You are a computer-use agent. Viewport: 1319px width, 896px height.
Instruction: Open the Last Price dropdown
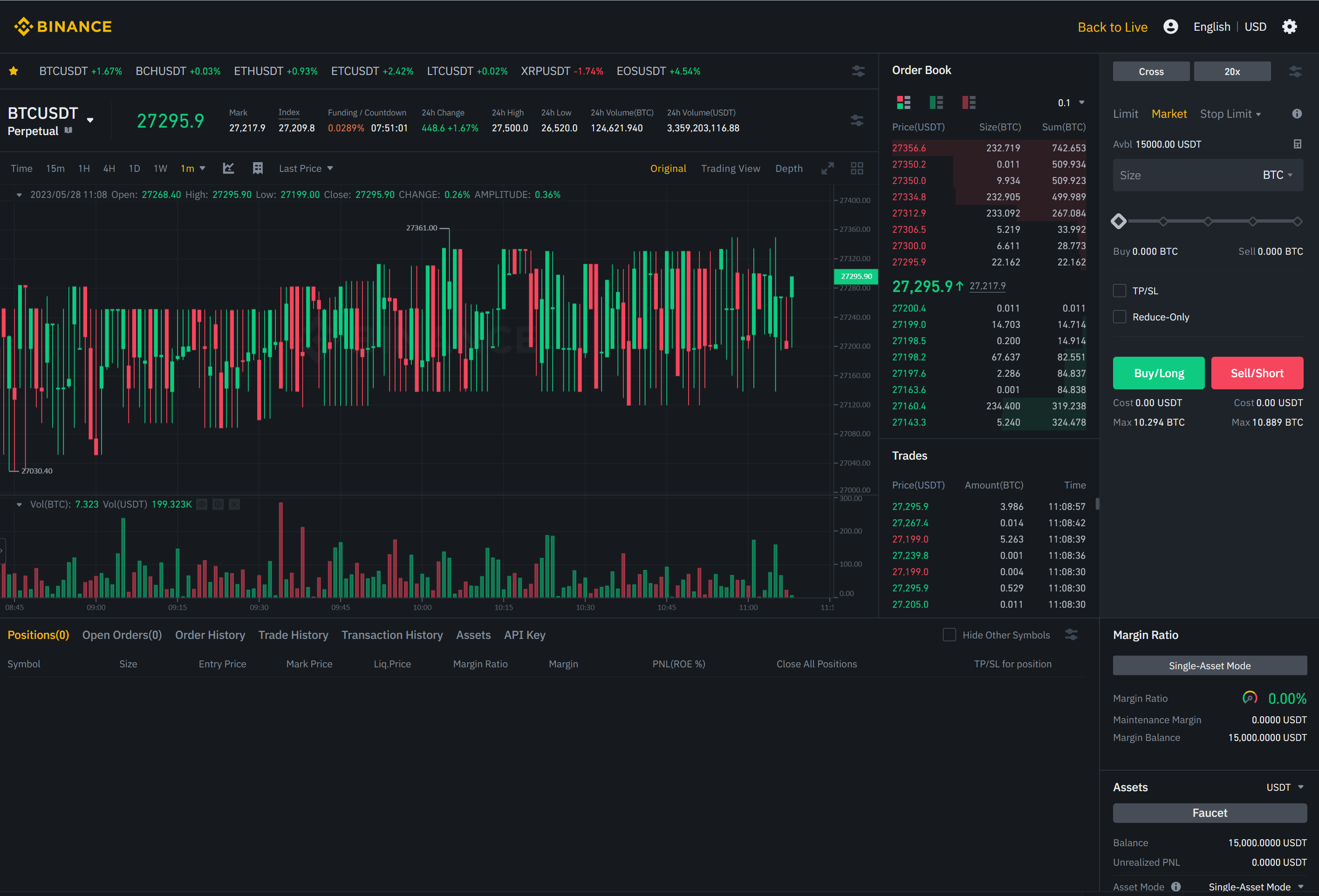click(x=306, y=168)
